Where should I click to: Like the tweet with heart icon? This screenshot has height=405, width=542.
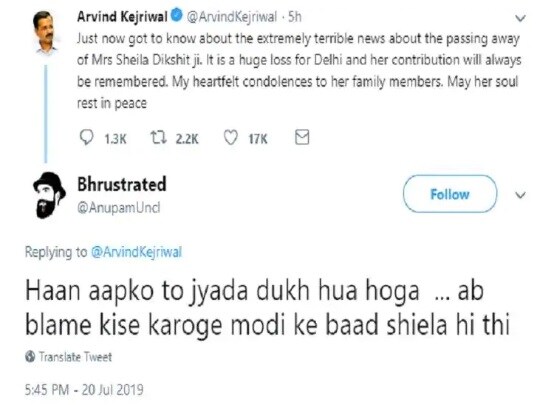(230, 138)
